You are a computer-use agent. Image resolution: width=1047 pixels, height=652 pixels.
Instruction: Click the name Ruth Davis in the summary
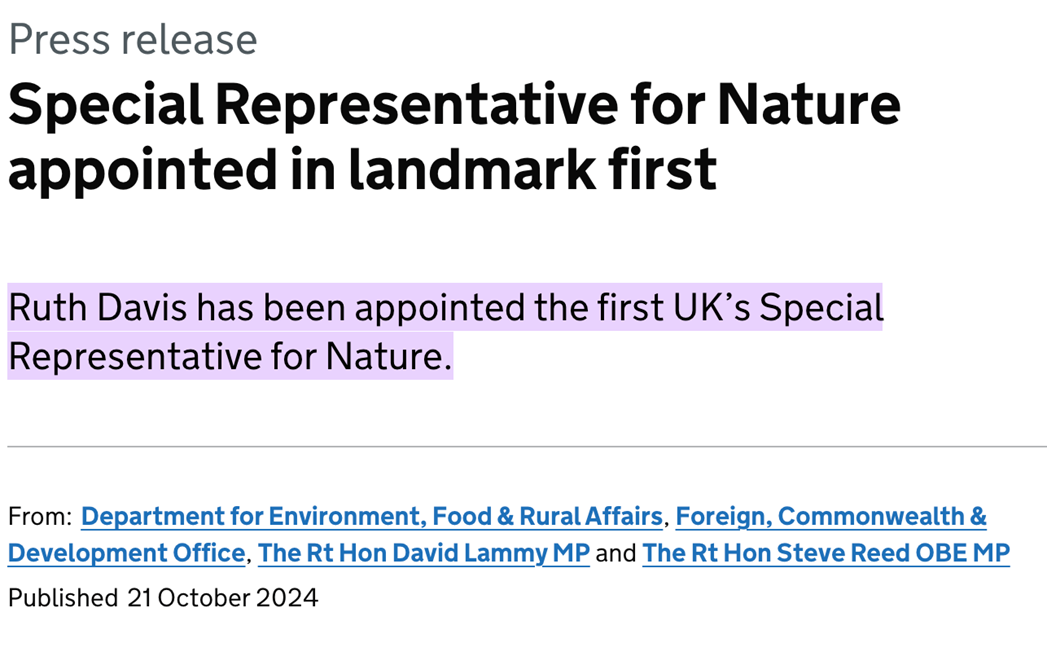point(97,308)
